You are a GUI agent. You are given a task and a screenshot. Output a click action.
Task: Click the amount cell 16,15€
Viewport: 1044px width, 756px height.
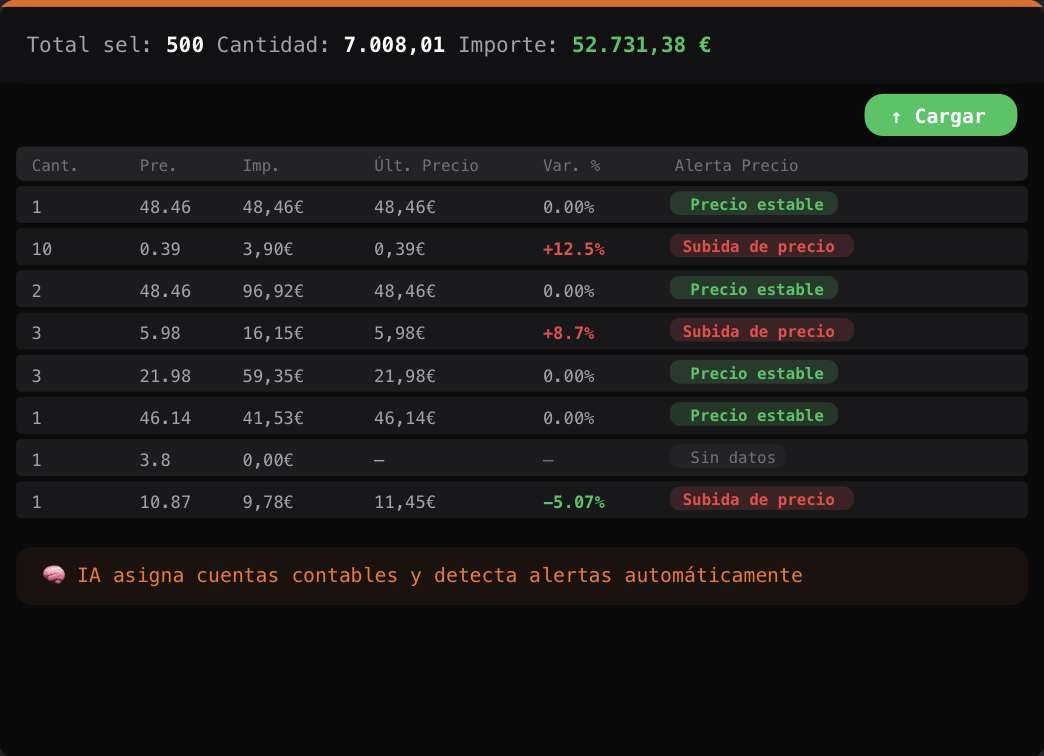coord(273,333)
